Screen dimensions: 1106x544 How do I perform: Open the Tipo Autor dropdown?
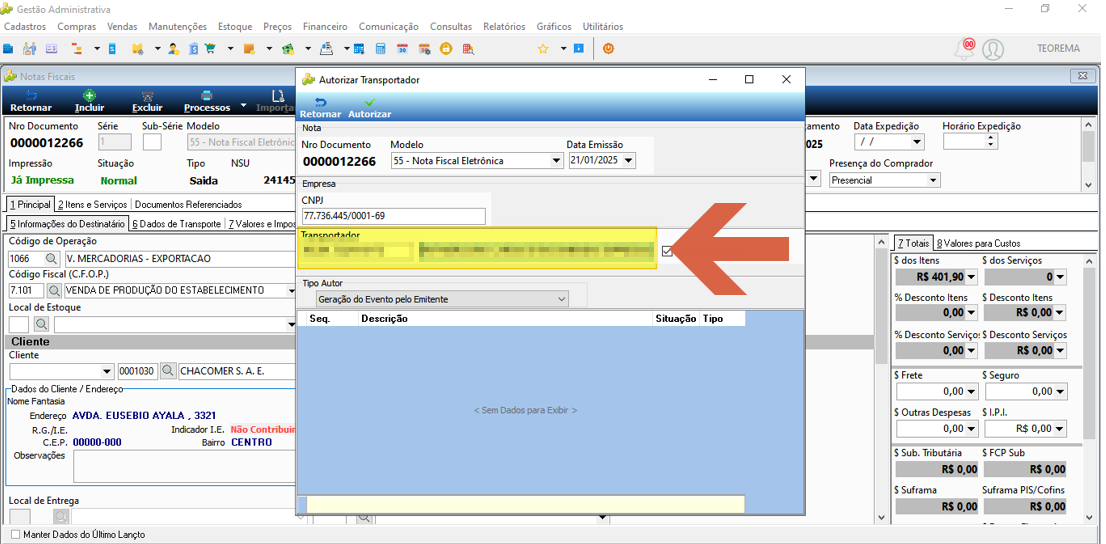click(x=561, y=299)
